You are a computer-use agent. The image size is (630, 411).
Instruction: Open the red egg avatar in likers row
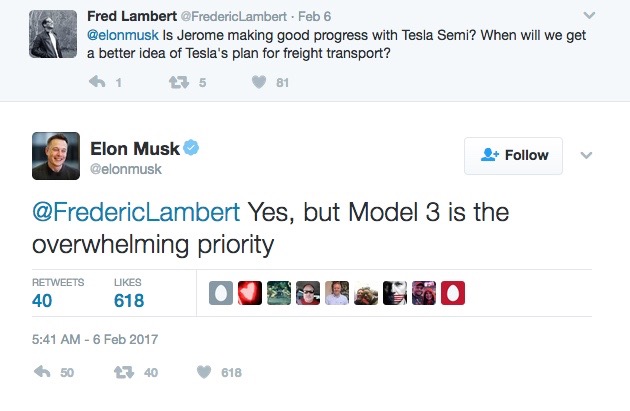coord(453,293)
